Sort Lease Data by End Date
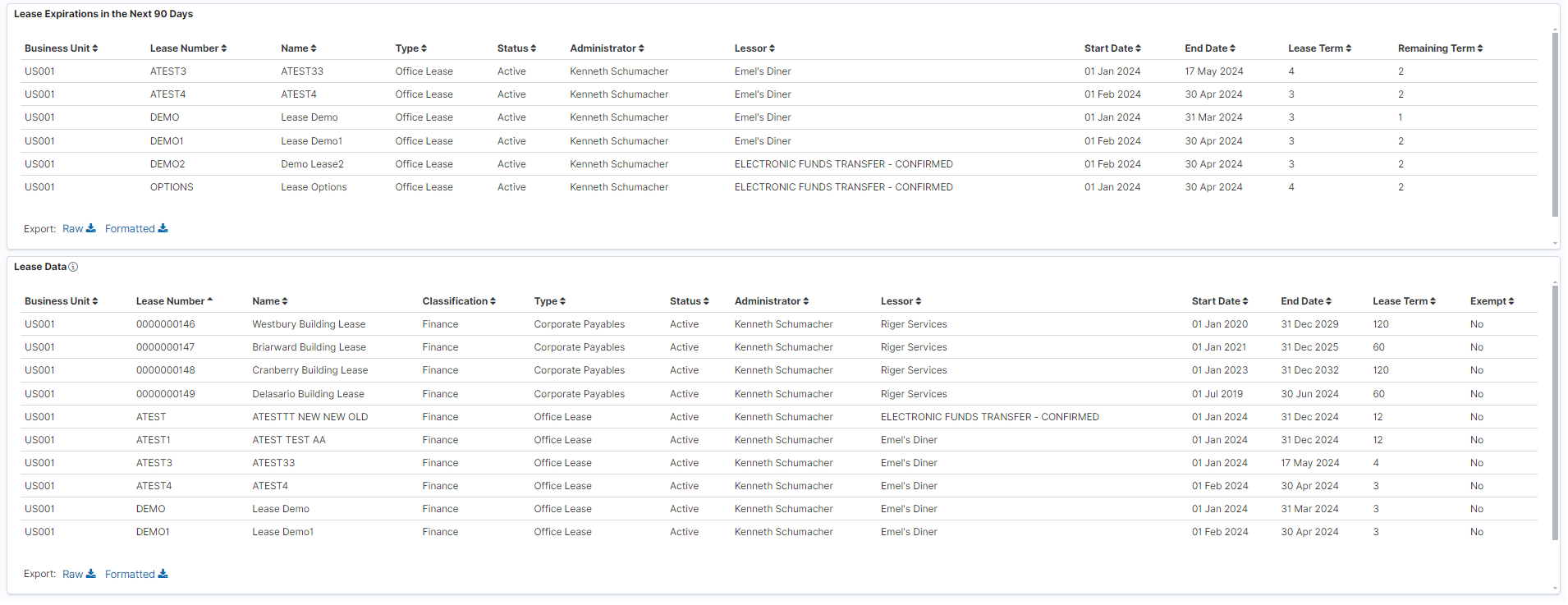The image size is (1568, 605). pos(1306,301)
